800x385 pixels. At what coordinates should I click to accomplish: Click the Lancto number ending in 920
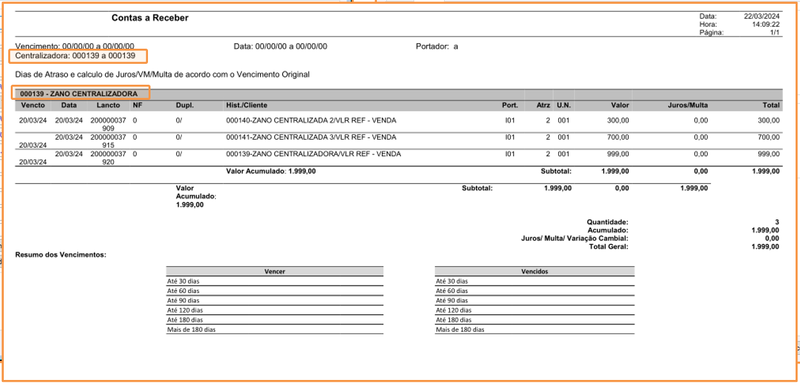(108, 158)
